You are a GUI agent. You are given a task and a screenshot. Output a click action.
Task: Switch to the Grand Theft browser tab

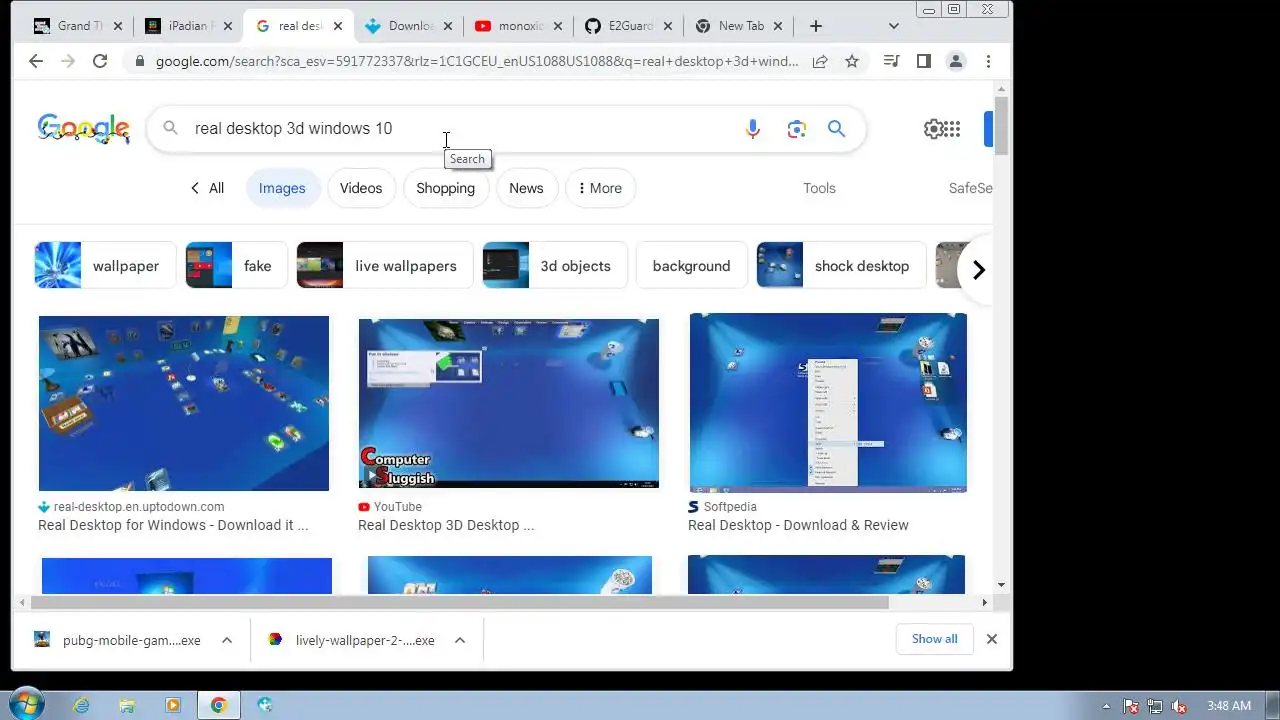coord(78,26)
